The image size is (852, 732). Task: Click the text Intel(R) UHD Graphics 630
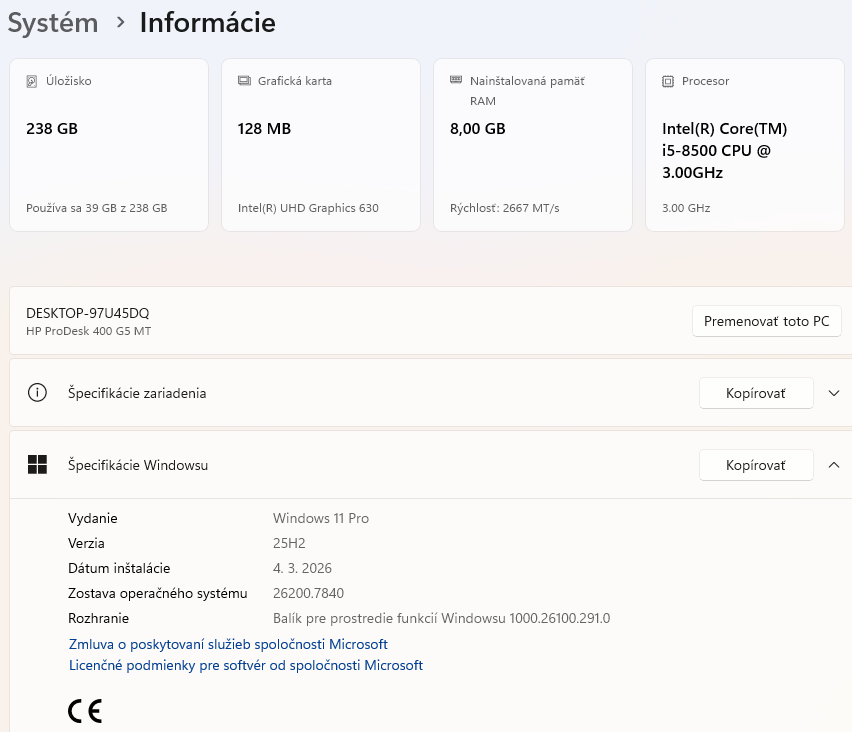point(308,208)
